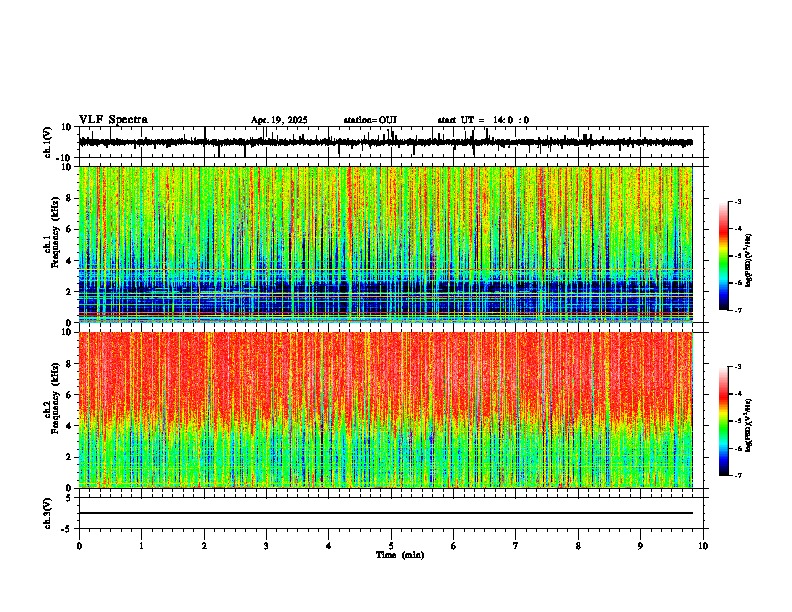Click the "2" kHz tick of ch.1 spectrogram
The image size is (792, 612).
pos(70,291)
